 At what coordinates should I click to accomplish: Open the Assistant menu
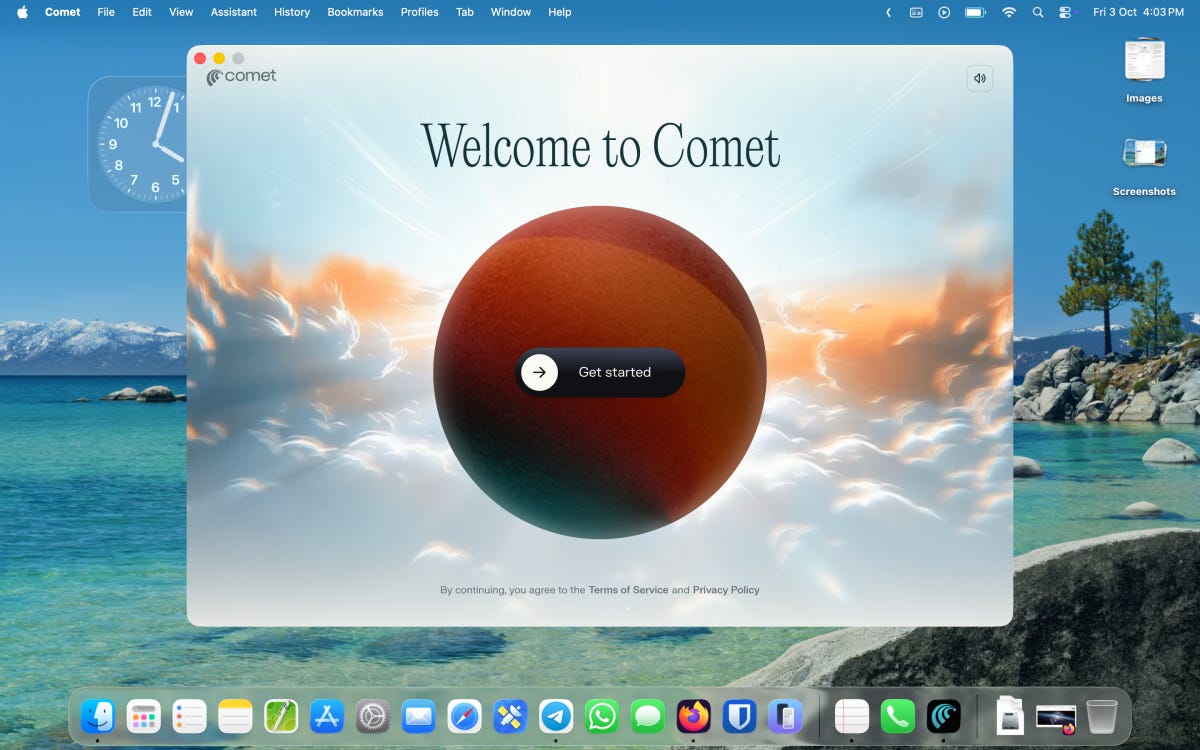click(x=233, y=12)
